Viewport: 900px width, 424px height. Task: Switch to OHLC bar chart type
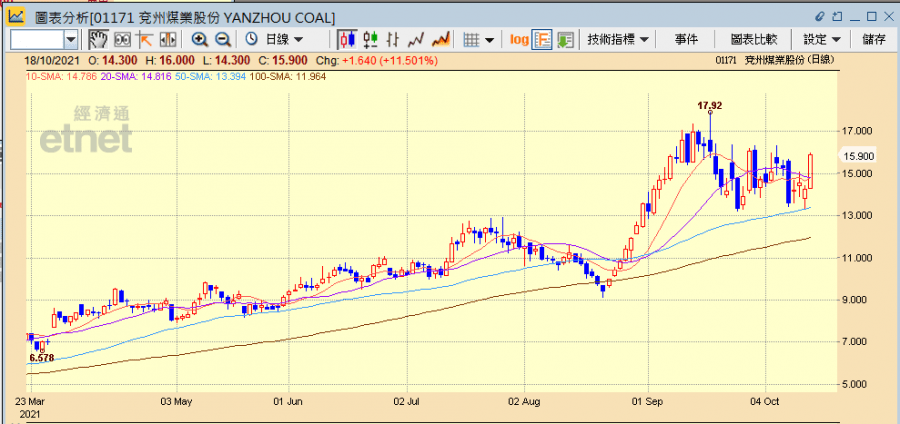click(394, 39)
